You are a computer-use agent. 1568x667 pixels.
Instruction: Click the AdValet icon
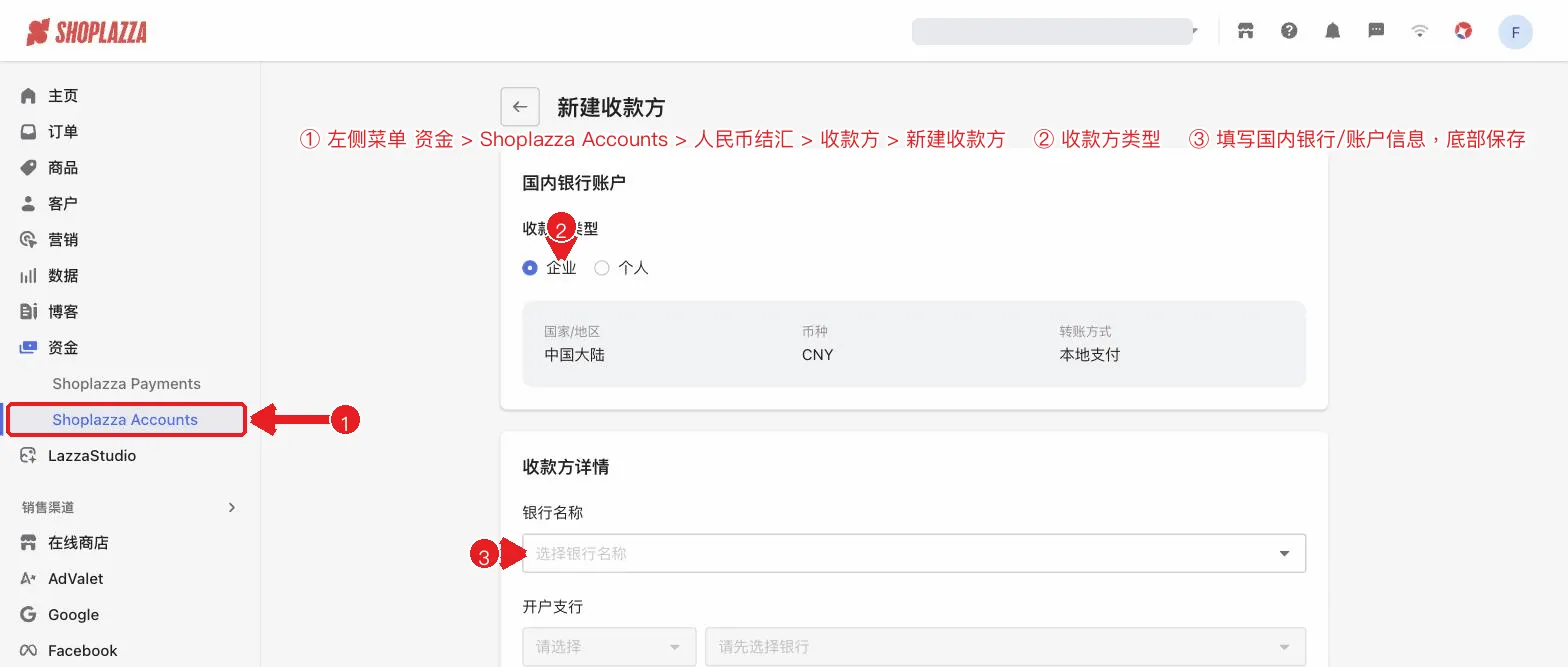point(28,579)
